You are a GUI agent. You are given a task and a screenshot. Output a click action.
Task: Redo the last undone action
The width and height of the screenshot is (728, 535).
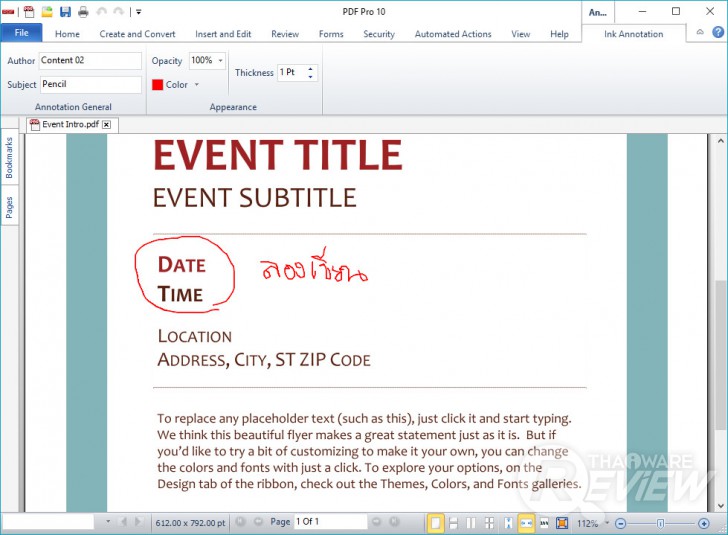[119, 12]
